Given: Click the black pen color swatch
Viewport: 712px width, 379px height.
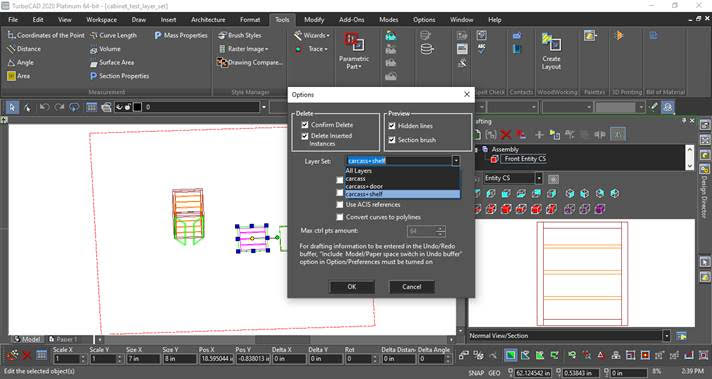Looking at the screenshot, I should pyautogui.click(x=137, y=108).
